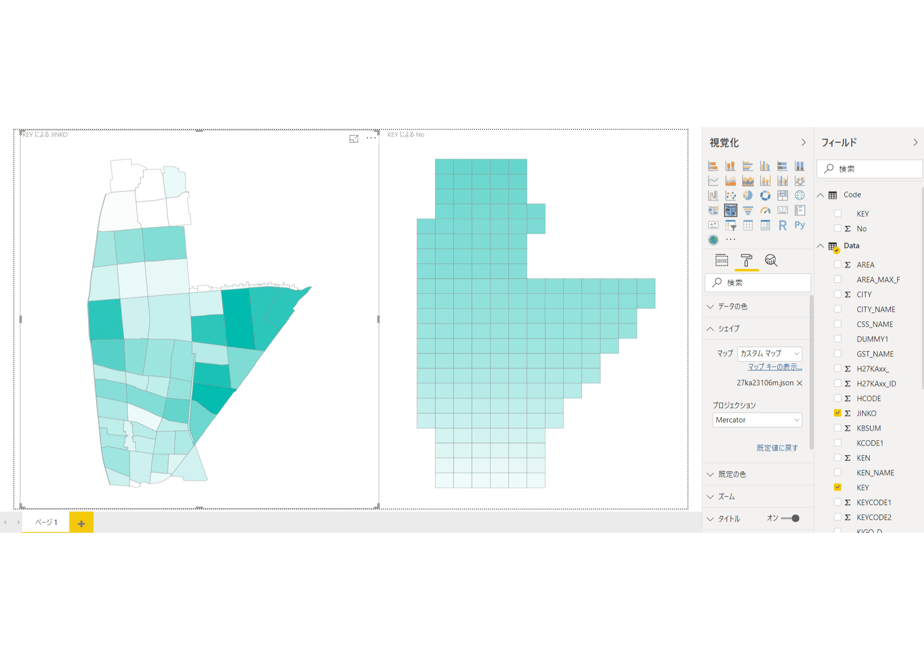
Task: Uncheck the JINKO field checkbox
Action: click(x=837, y=413)
